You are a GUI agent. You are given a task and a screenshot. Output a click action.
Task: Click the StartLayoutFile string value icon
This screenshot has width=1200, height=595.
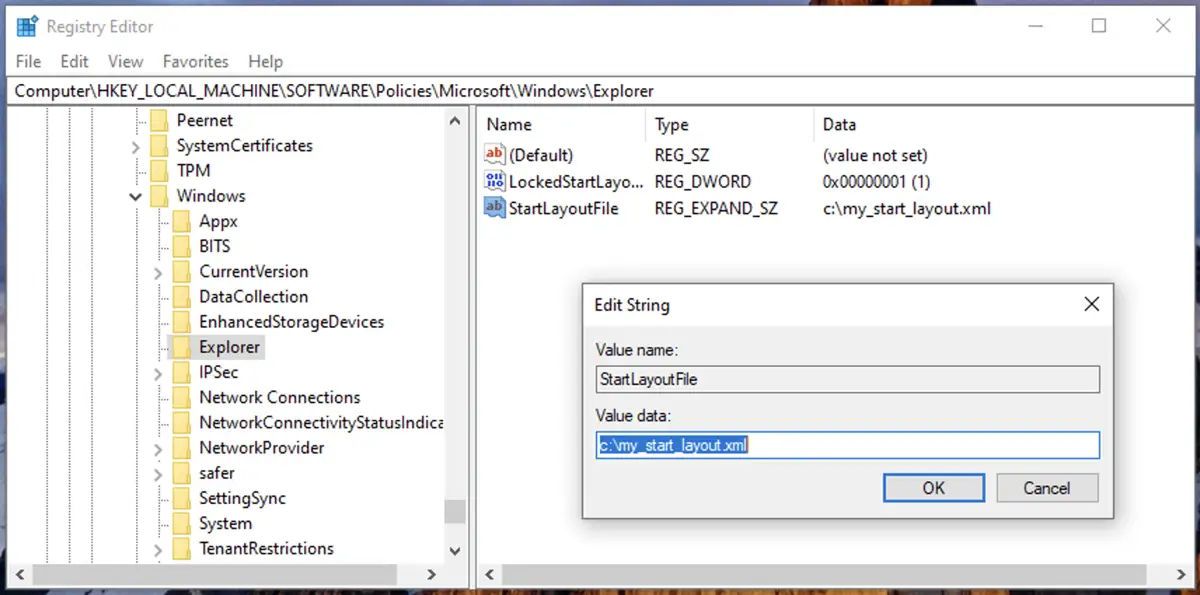[494, 208]
